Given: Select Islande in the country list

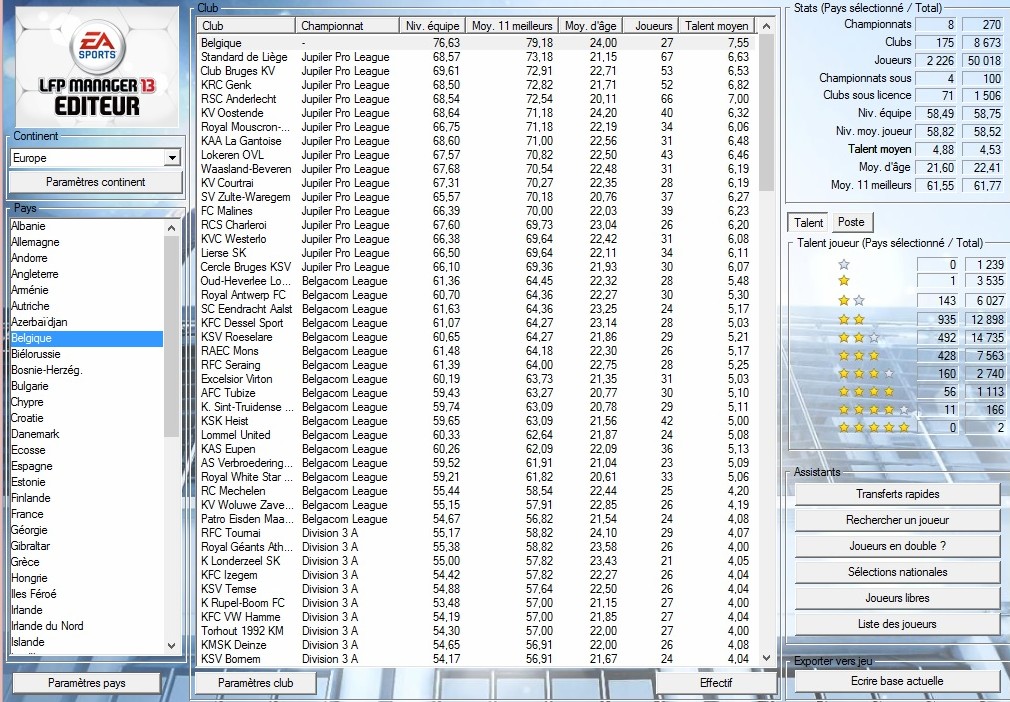Looking at the screenshot, I should (86, 642).
